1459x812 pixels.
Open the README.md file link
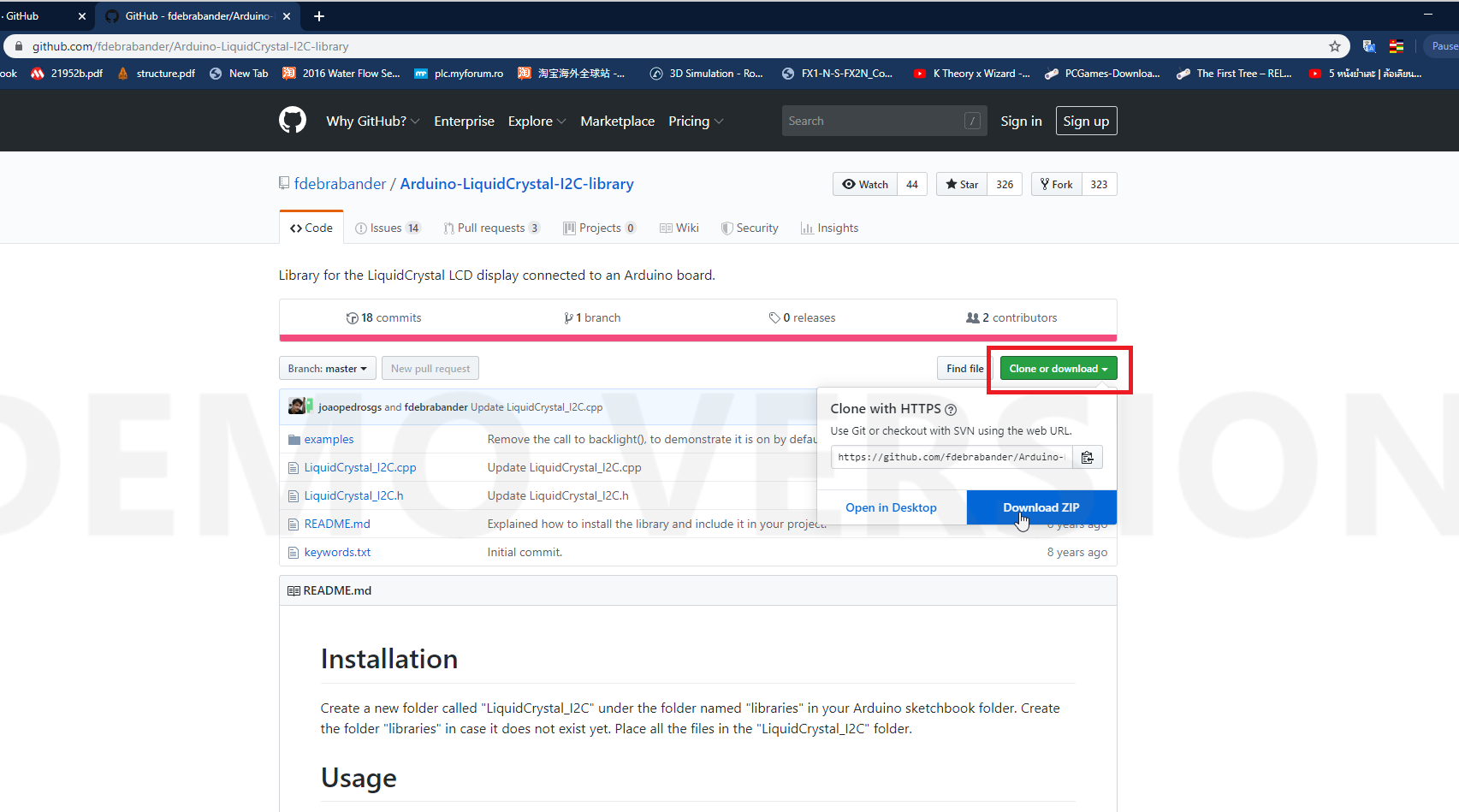(337, 524)
